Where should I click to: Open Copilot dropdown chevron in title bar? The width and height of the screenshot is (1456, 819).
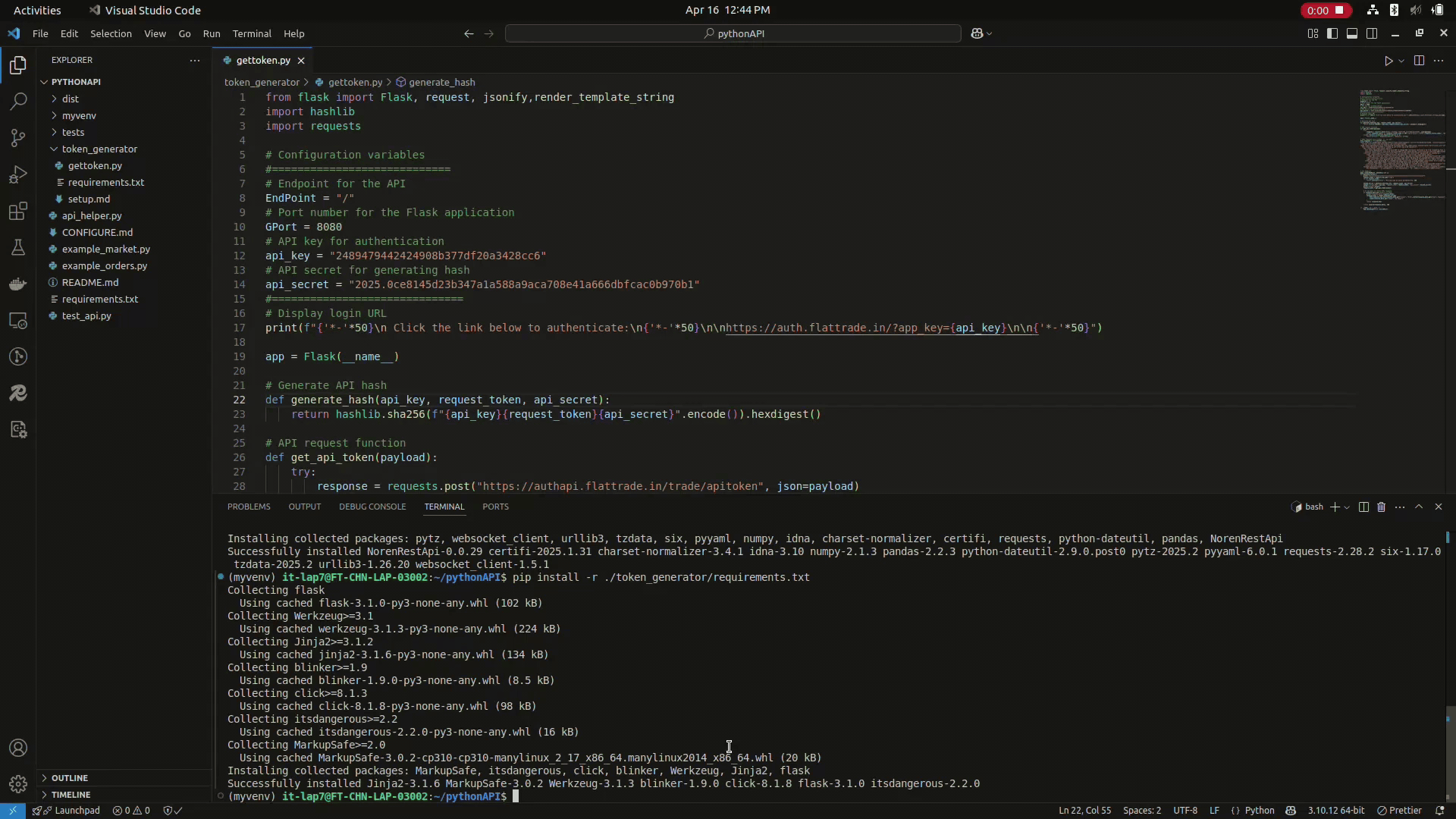click(989, 33)
